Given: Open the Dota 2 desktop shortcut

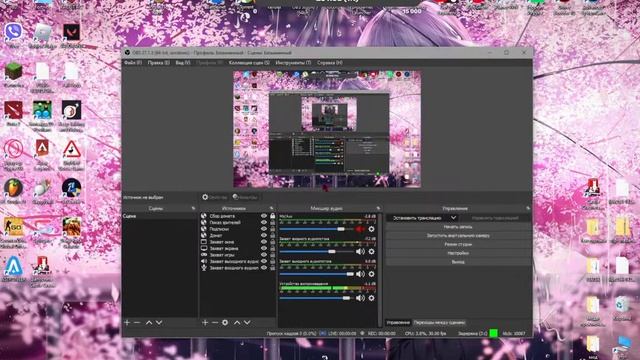Looking at the screenshot, I should pos(13,110).
